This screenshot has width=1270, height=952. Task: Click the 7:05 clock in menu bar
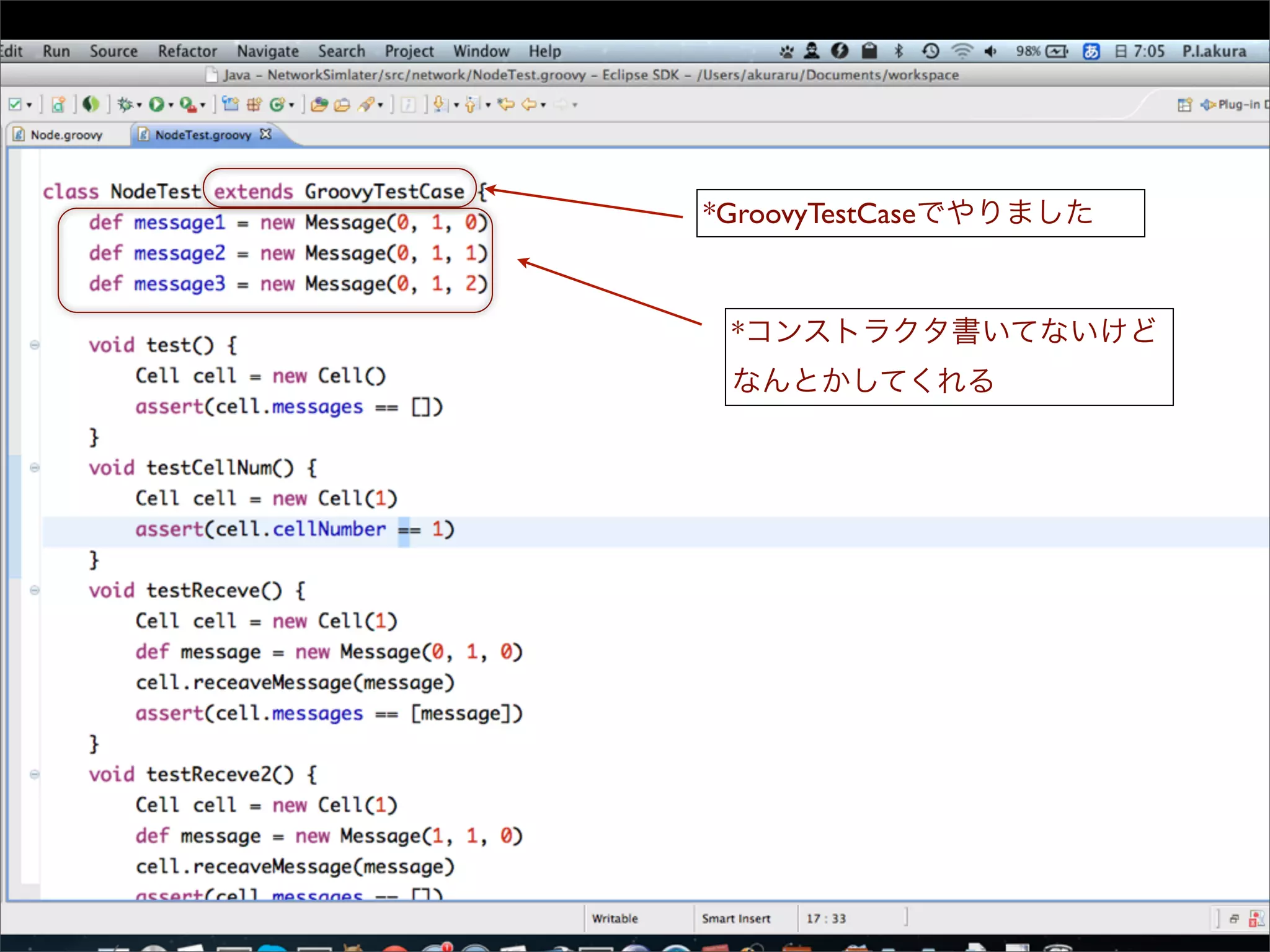point(1148,51)
